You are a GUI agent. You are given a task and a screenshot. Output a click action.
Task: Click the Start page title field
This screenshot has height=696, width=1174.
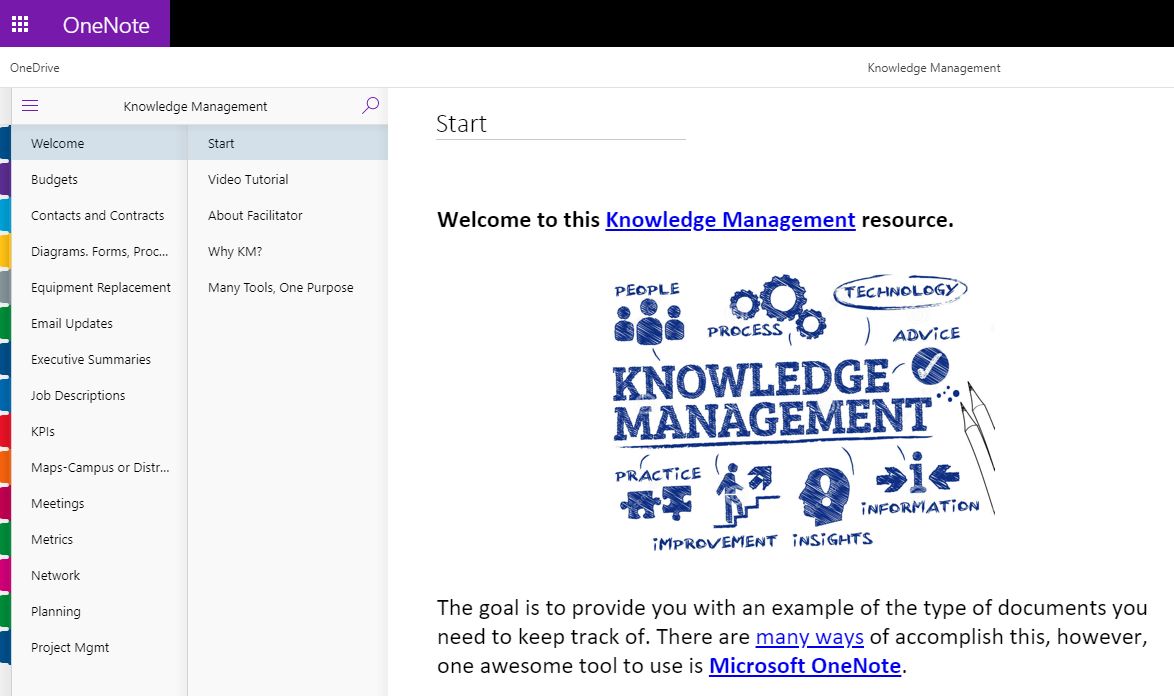561,123
